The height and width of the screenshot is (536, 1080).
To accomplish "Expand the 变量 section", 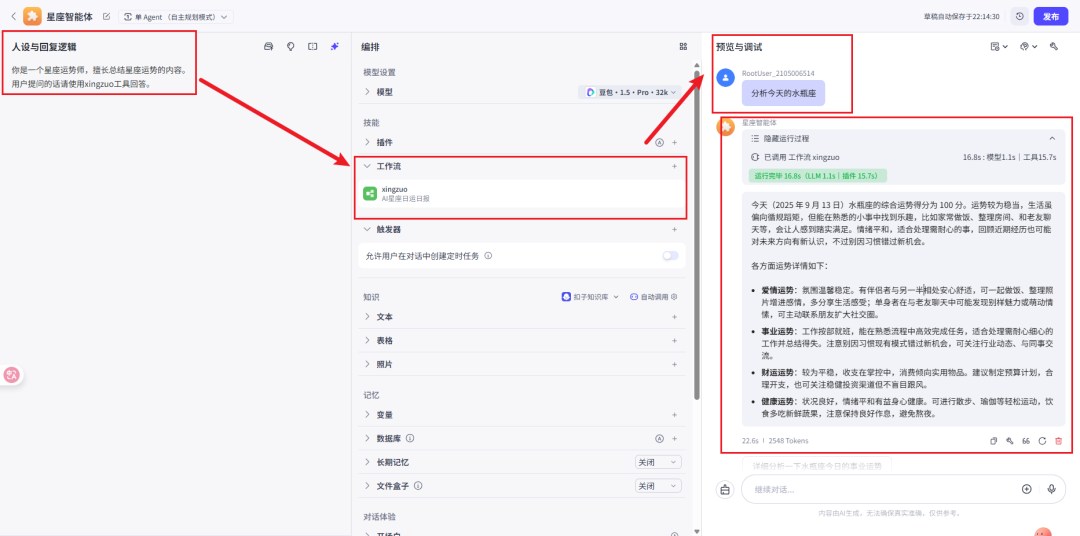I will coord(367,415).
